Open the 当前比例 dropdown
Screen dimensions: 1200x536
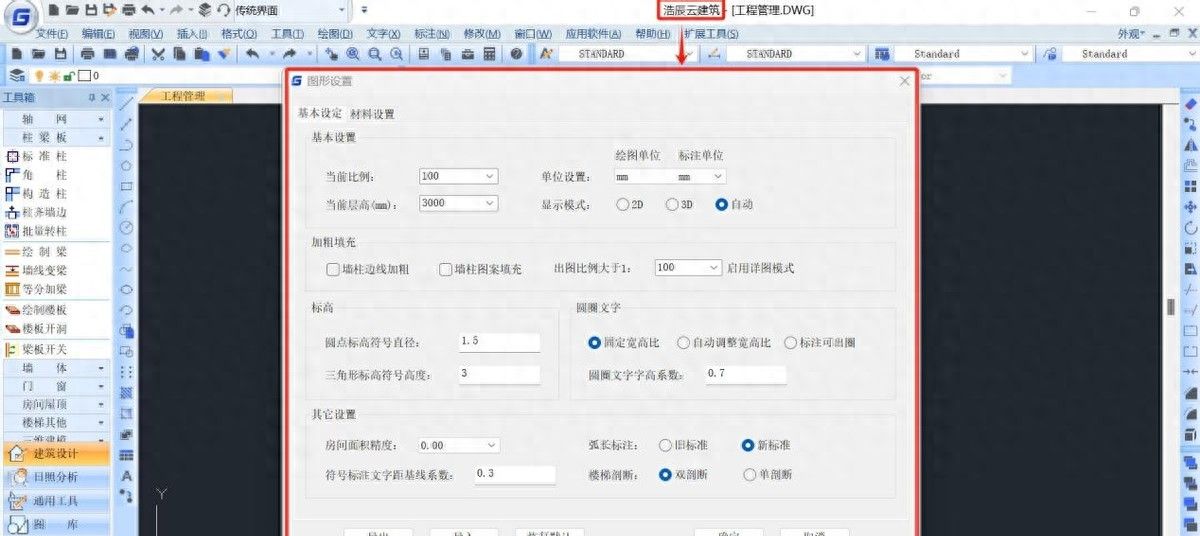[458, 176]
